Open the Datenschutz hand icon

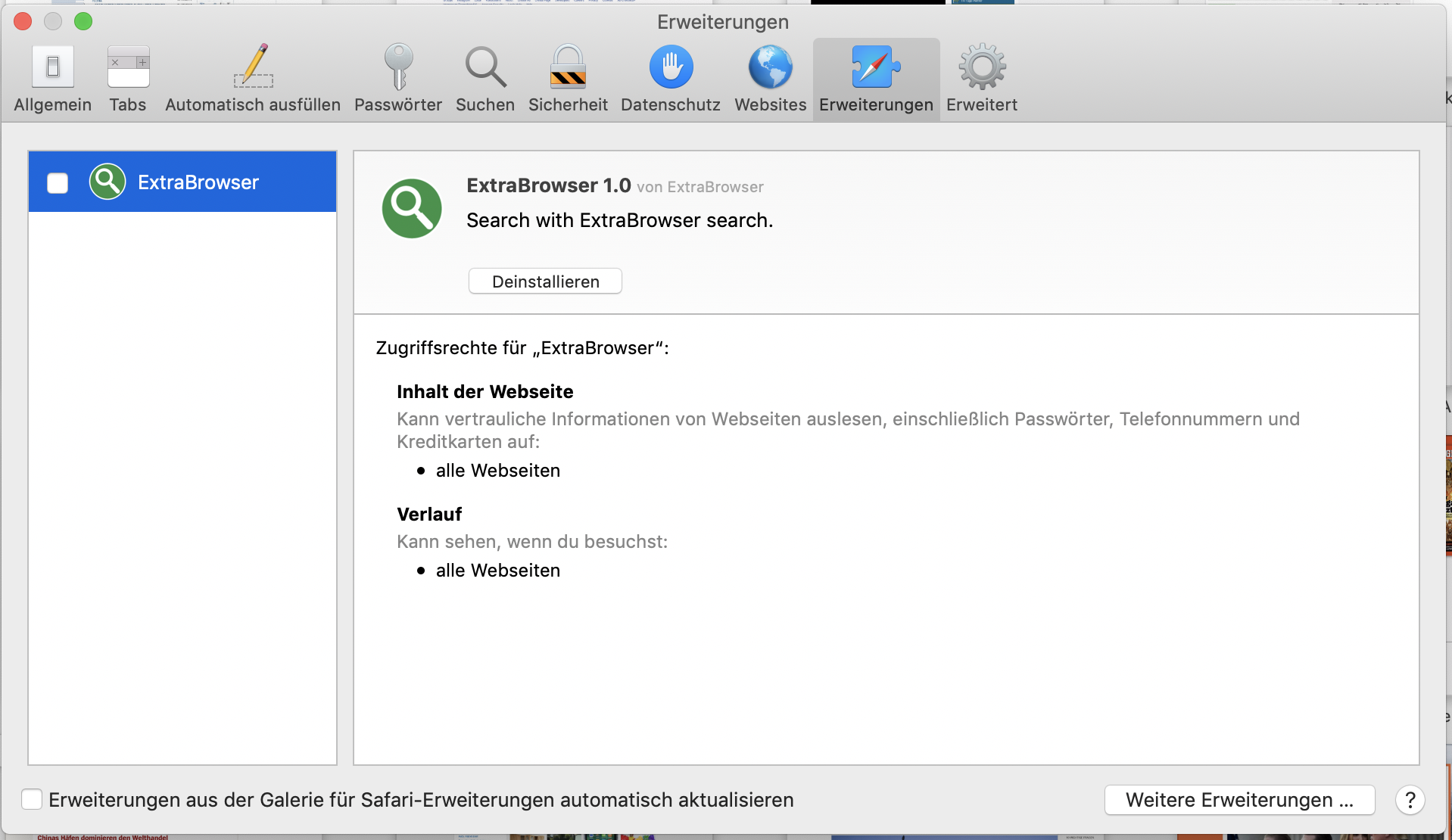[x=671, y=67]
